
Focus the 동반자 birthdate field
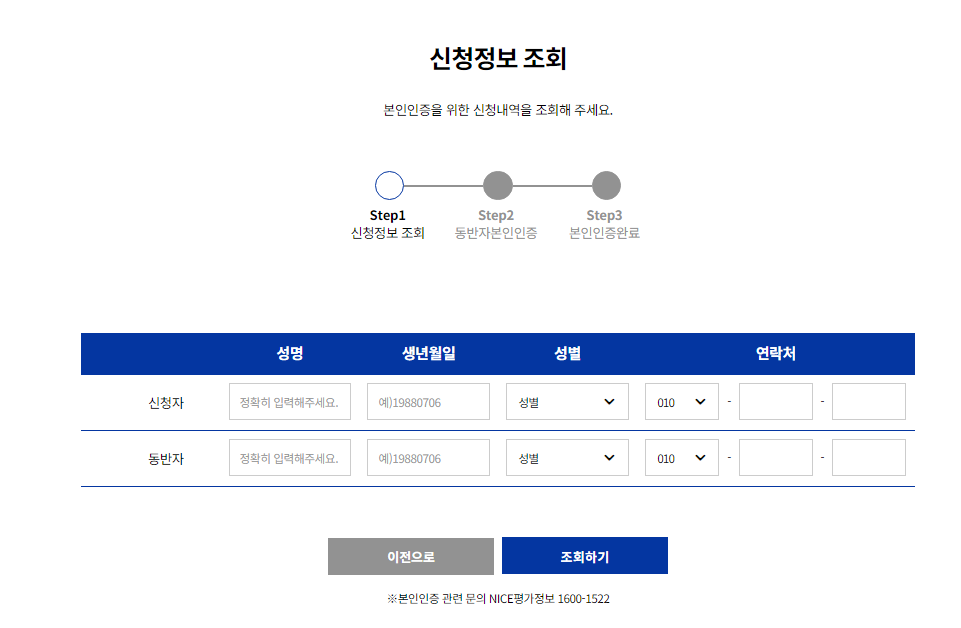click(x=428, y=458)
